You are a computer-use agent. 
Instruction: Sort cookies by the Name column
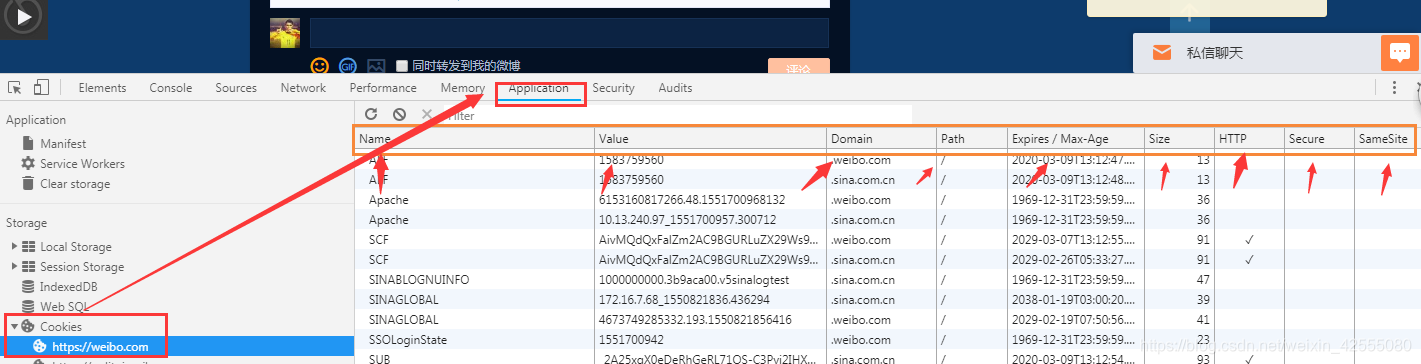pos(474,139)
